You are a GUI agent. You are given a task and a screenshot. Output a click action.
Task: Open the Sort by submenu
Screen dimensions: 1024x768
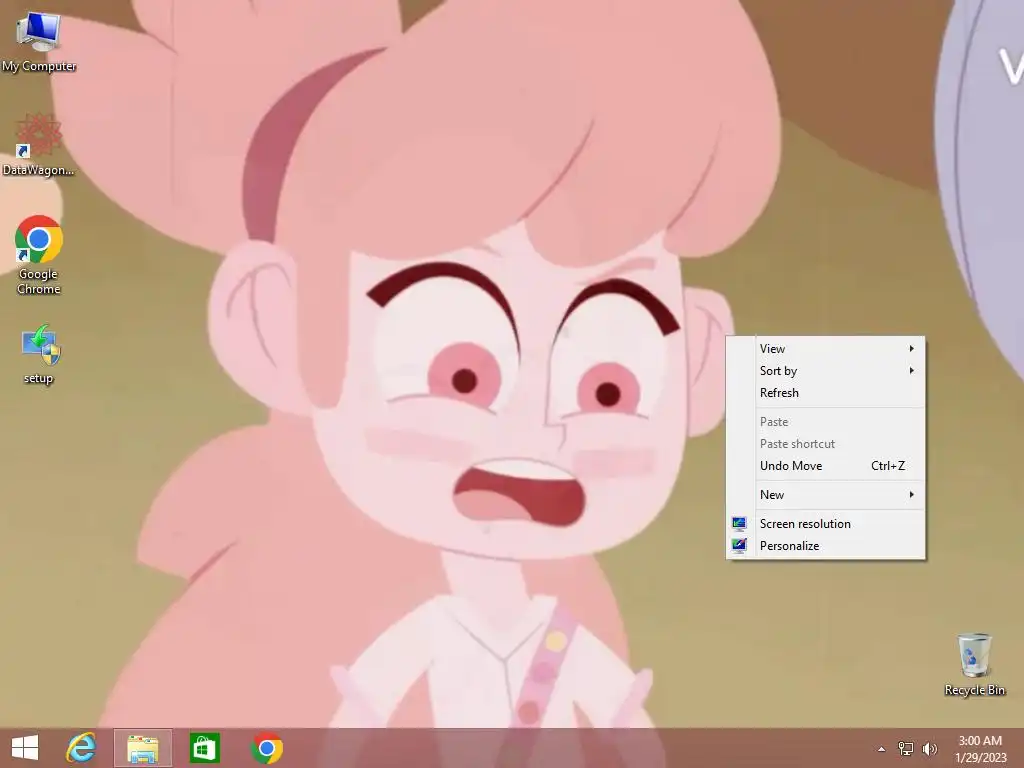click(825, 371)
